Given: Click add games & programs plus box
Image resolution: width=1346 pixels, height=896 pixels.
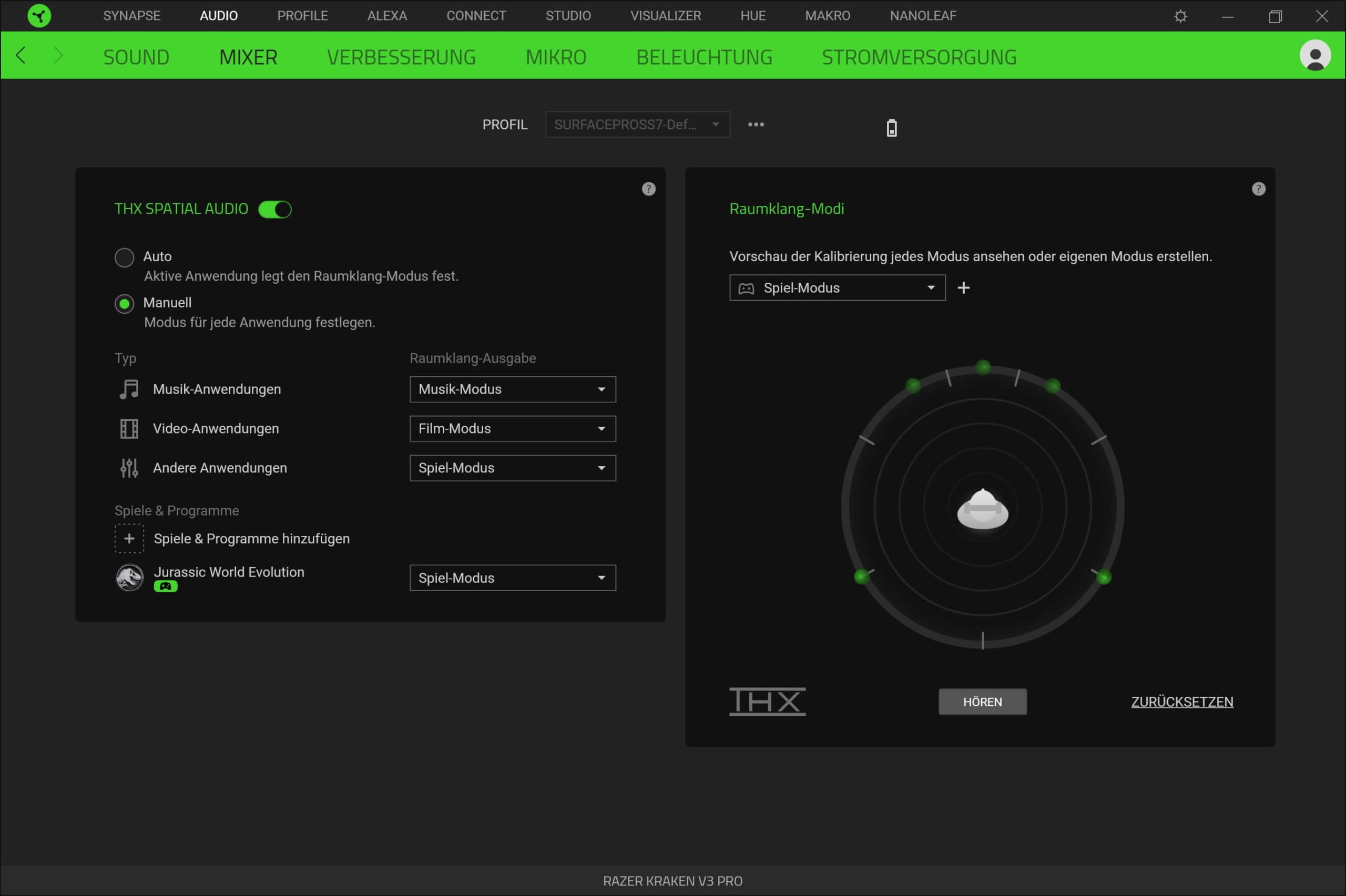Looking at the screenshot, I should [129, 538].
